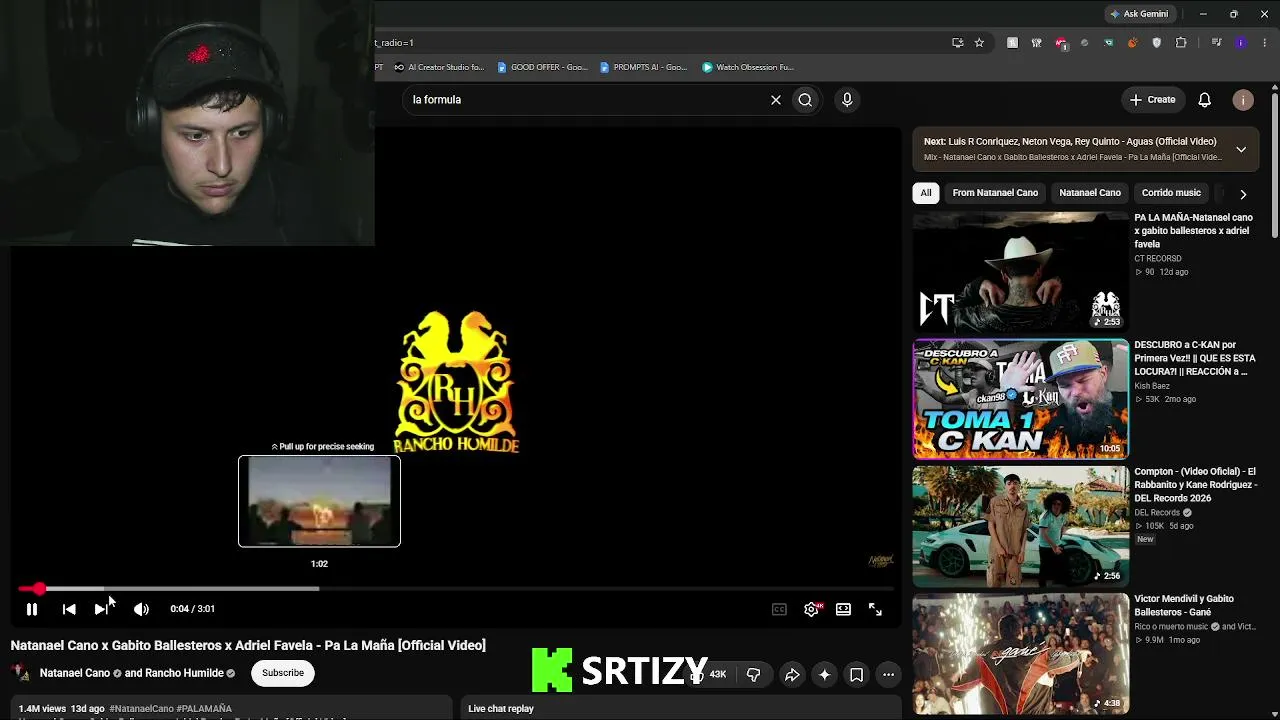Viewport: 1280px width, 720px height.
Task: Like the video showing 43K likes
Action: [708, 675]
